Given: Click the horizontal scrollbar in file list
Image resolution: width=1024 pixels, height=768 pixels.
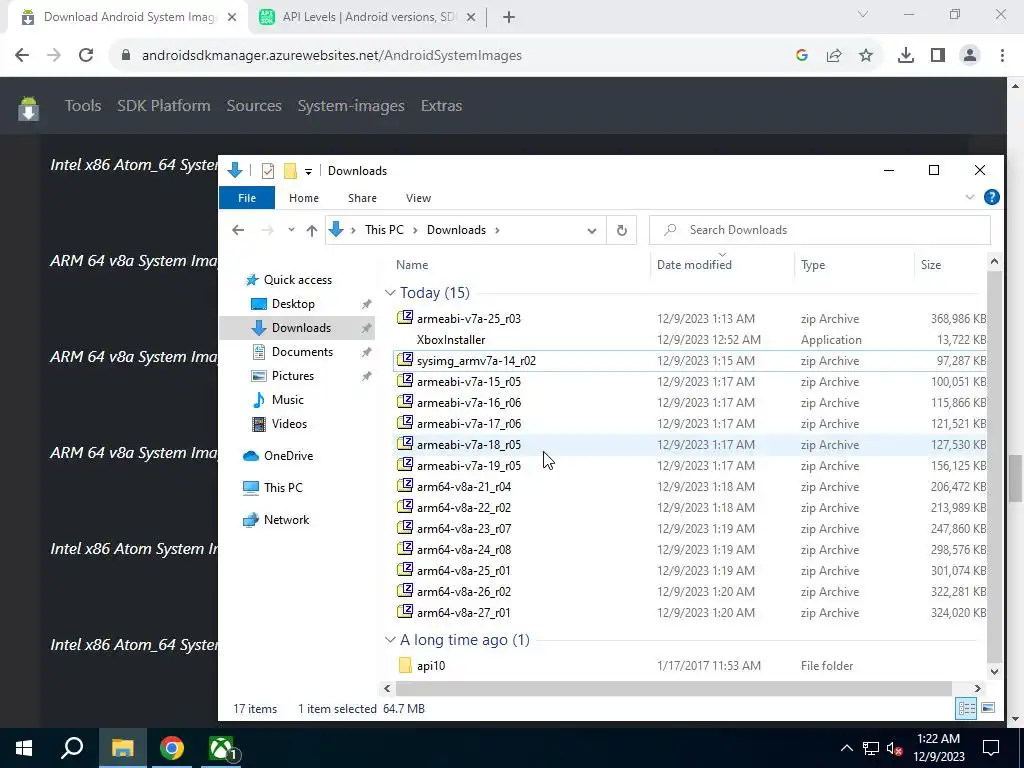Looking at the screenshot, I should click(673, 688).
